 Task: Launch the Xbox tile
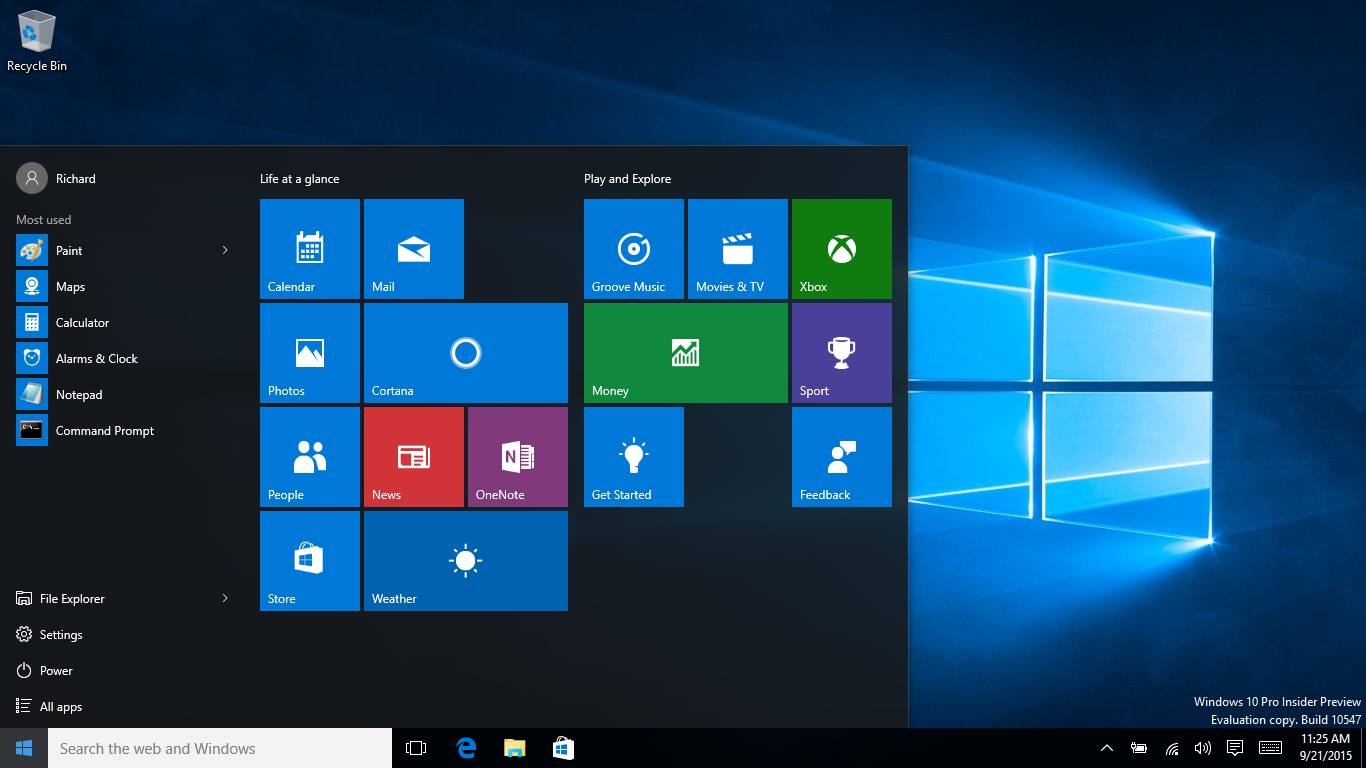[842, 249]
